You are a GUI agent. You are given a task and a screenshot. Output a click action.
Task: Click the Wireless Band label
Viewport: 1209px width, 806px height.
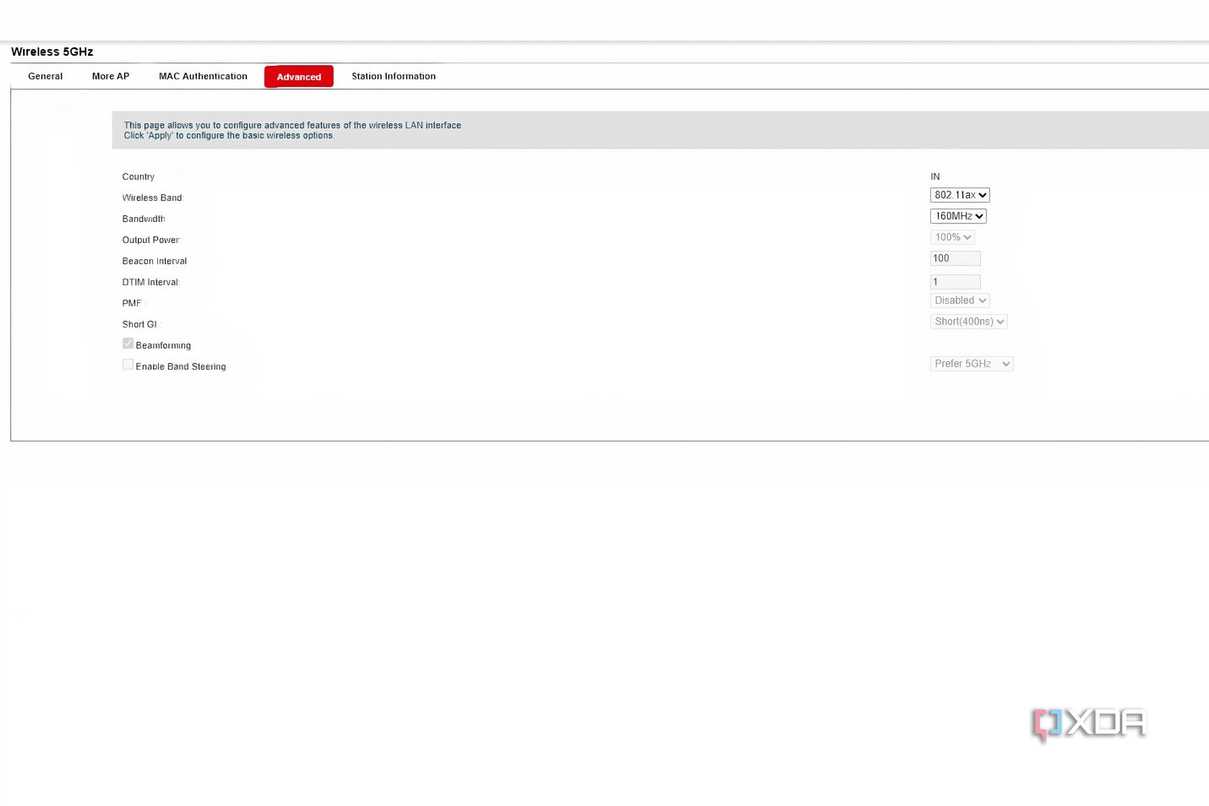click(152, 198)
